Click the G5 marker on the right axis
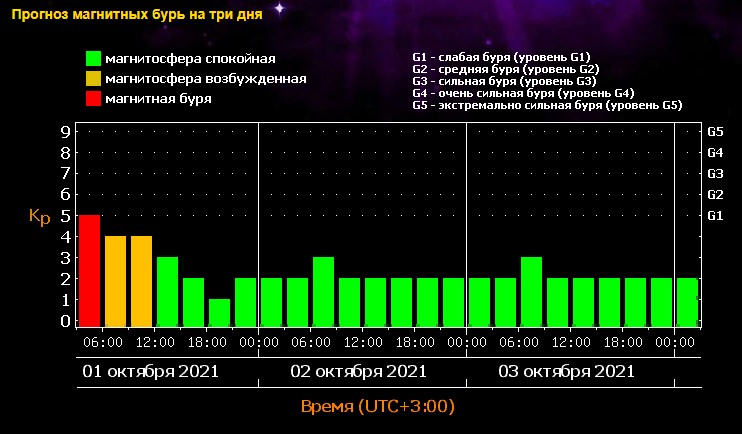The image size is (742, 434). [x=715, y=131]
